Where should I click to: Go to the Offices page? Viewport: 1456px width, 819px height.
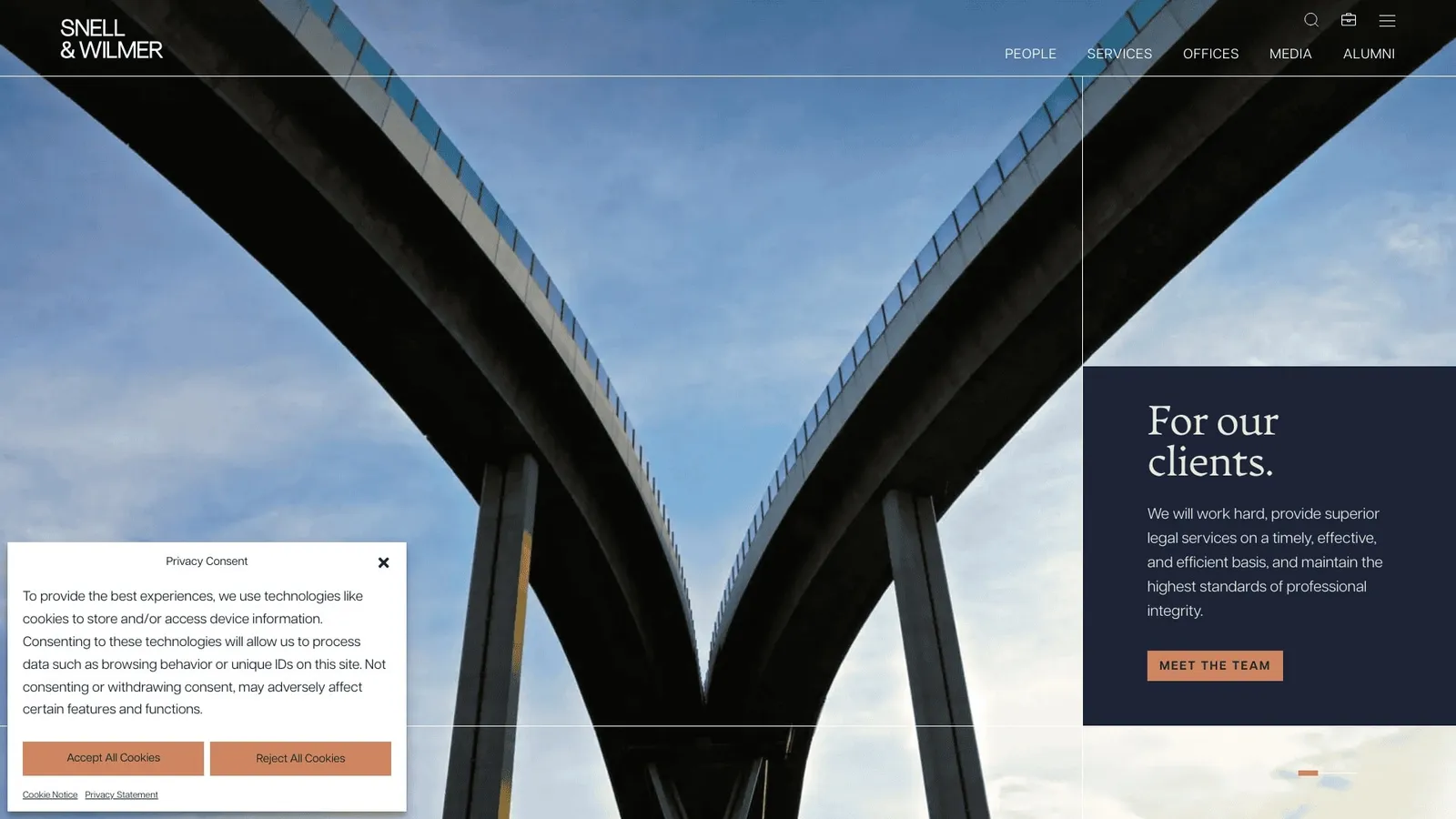(x=1210, y=54)
